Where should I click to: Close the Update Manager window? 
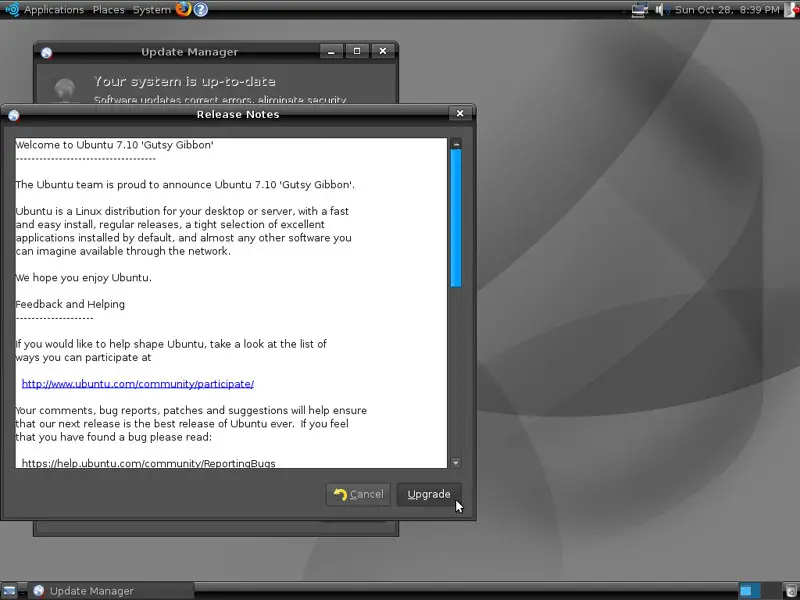pos(383,51)
